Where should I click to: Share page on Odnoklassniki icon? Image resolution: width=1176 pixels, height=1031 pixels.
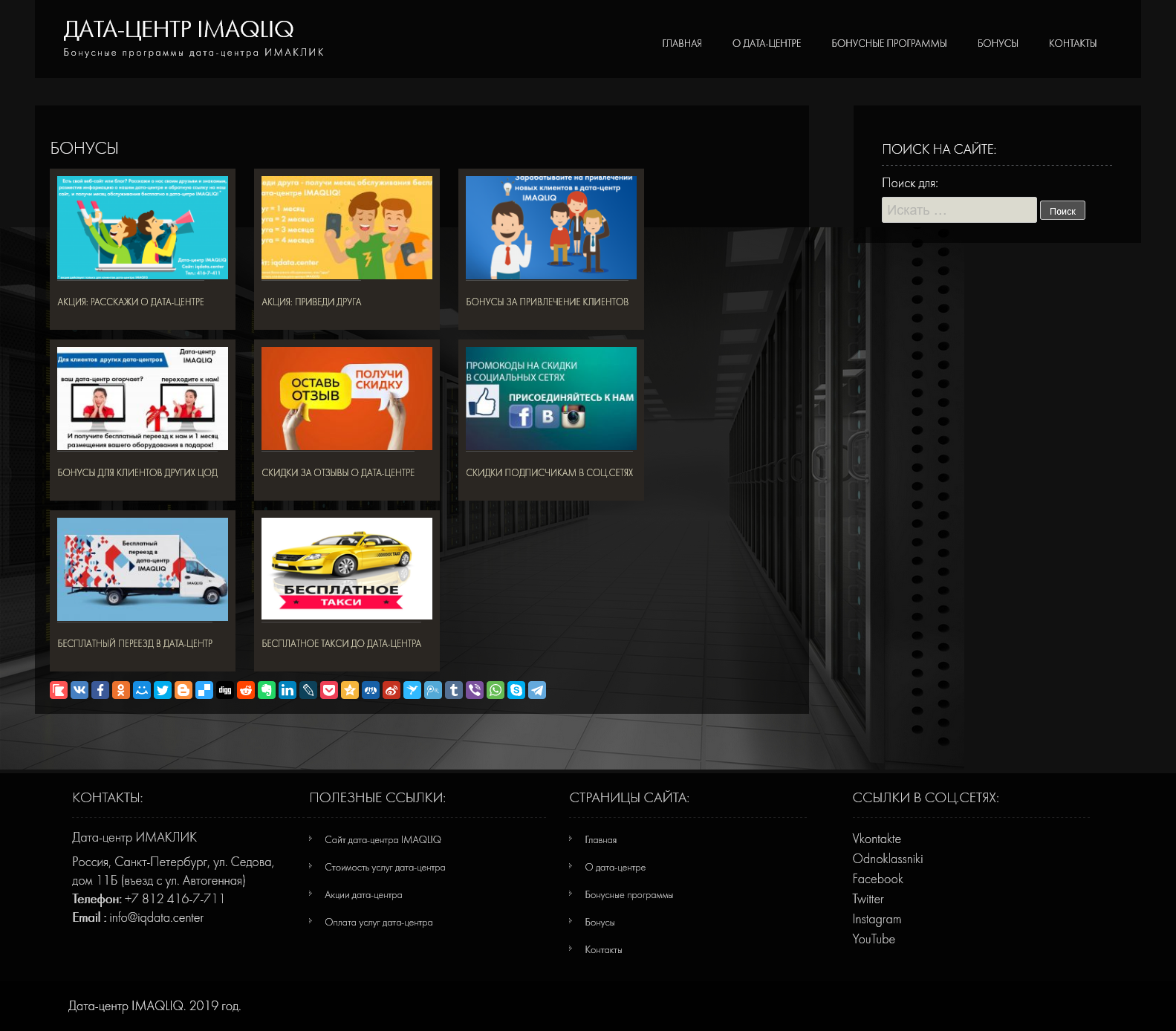click(121, 690)
